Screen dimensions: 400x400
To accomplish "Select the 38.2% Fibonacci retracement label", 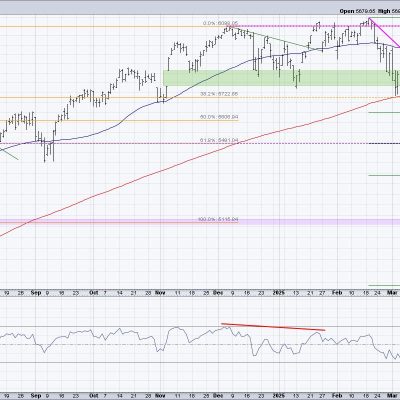I will coord(219,94).
